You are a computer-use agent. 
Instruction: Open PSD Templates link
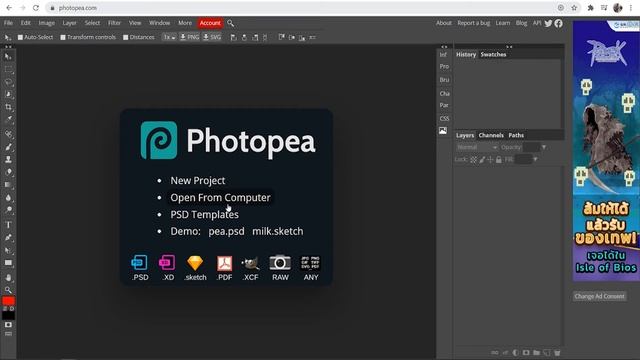click(204, 215)
